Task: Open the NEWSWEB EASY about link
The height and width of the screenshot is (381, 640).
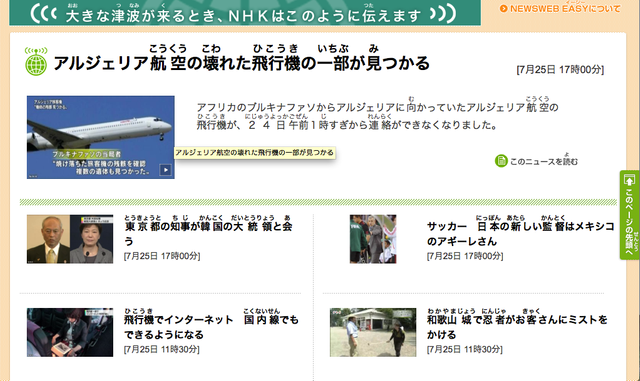Action: [x=560, y=8]
